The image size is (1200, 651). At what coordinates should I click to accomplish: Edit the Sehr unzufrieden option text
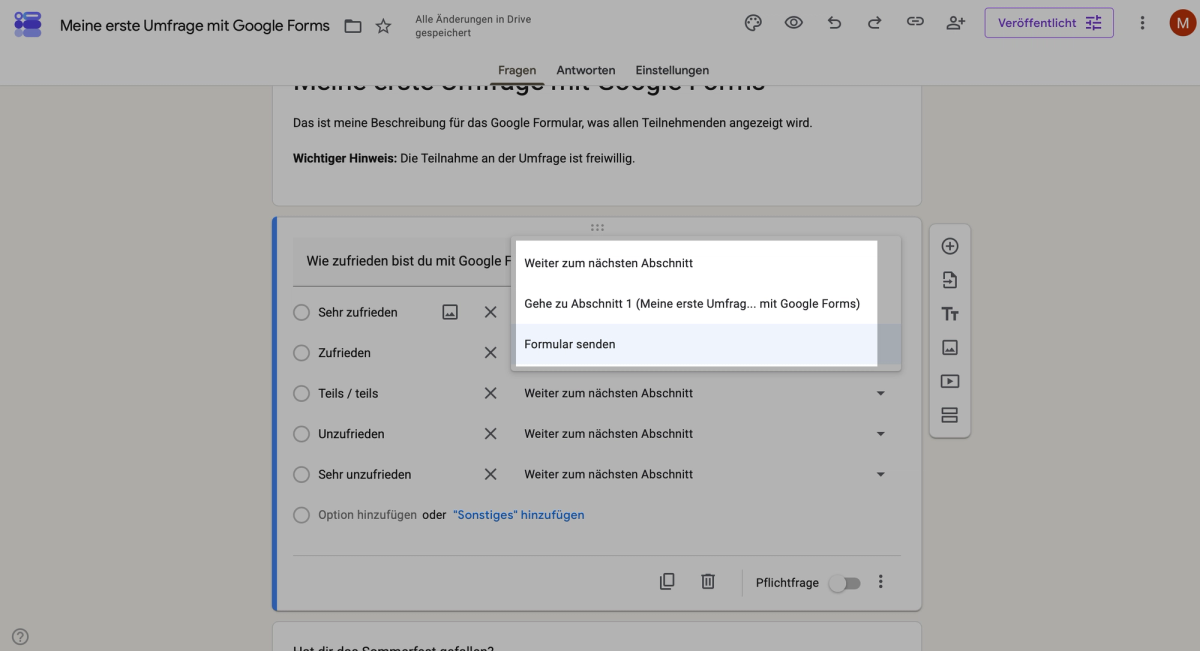[365, 474]
